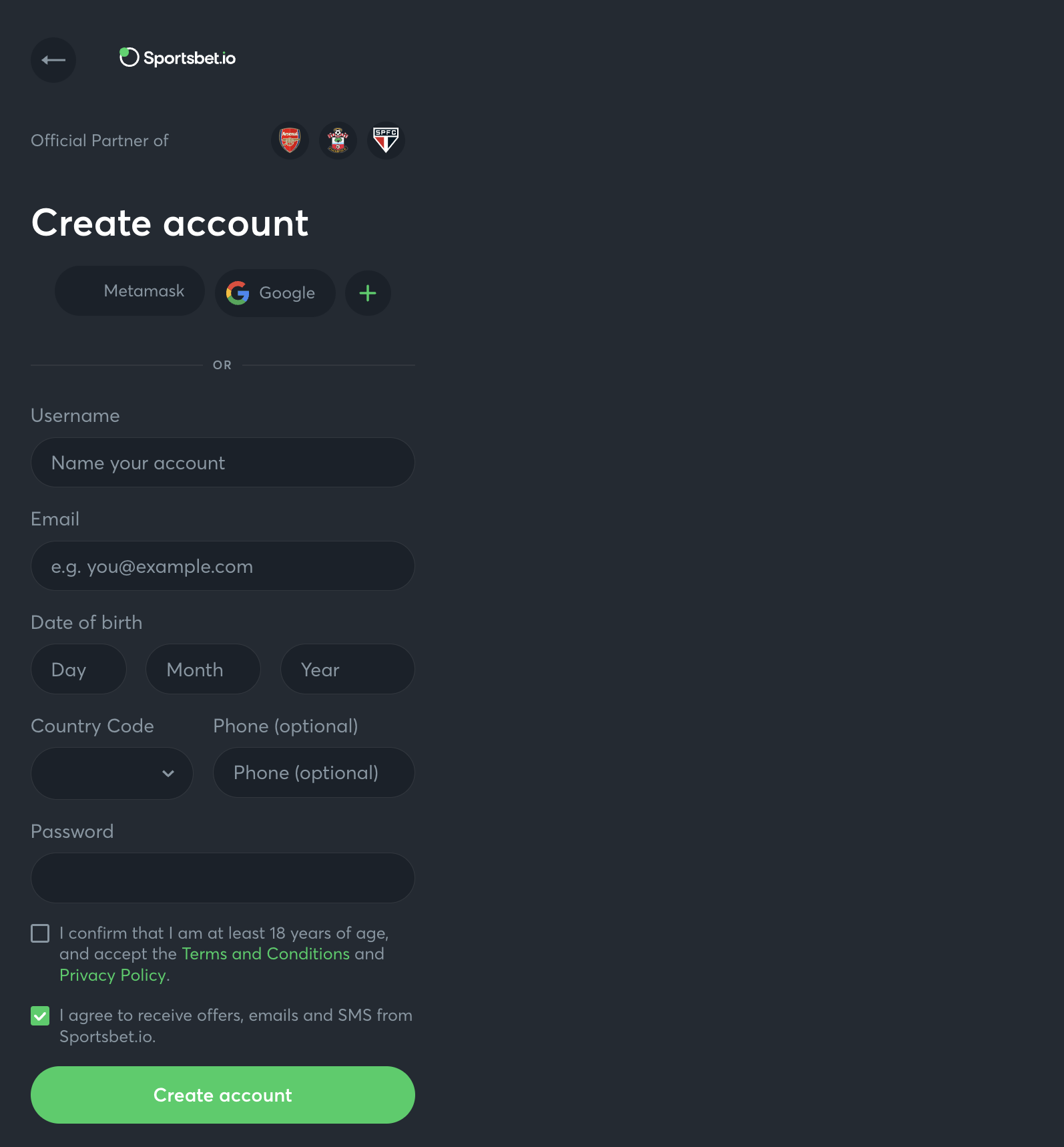The height and width of the screenshot is (1147, 1064).
Task: Click the São Paulo FC crest
Action: click(x=386, y=141)
